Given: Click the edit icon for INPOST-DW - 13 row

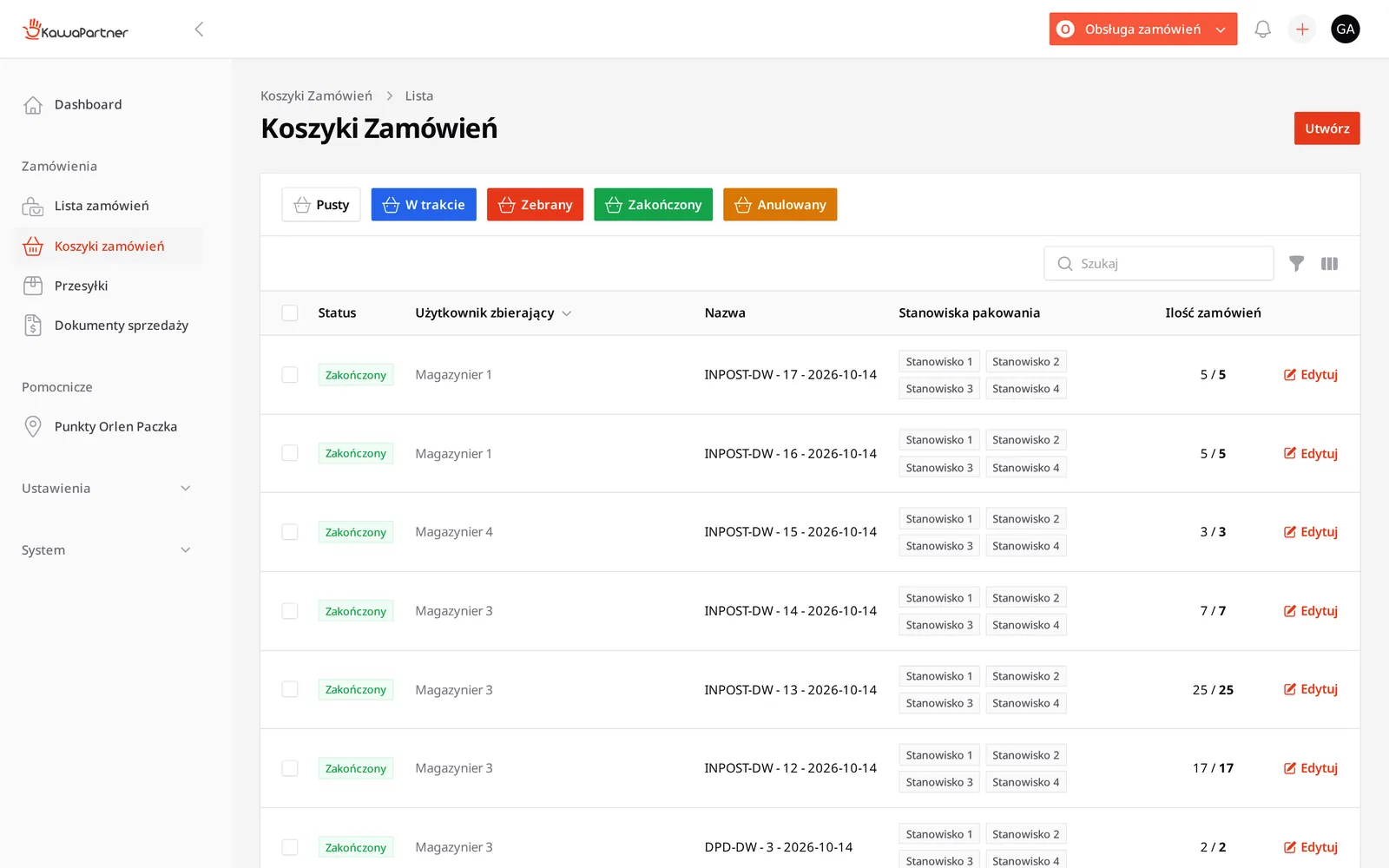Looking at the screenshot, I should tap(1290, 689).
